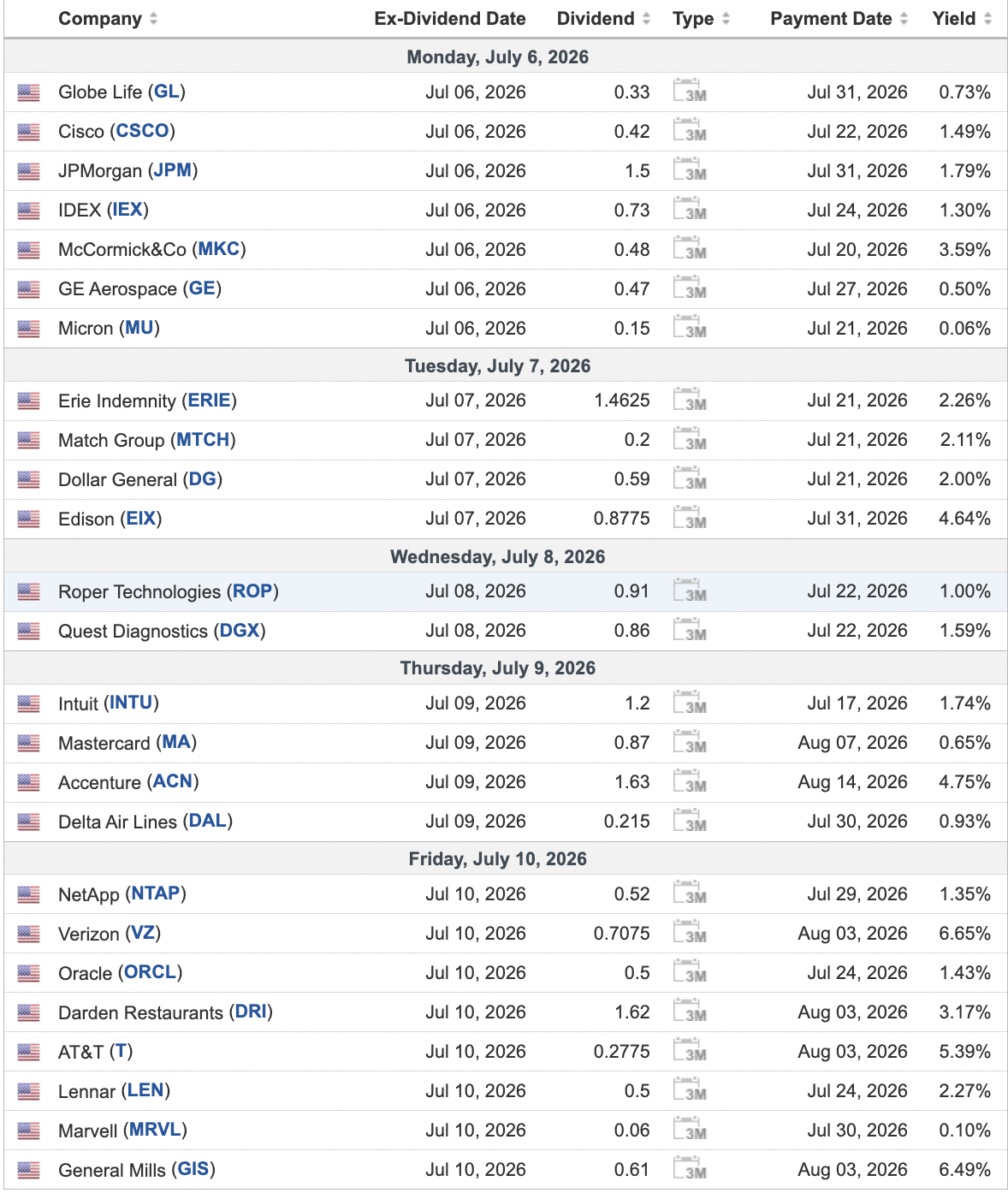Follow the ERIE ticker link
Image resolution: width=1008 pixels, height=1193 pixels.
pos(210,401)
